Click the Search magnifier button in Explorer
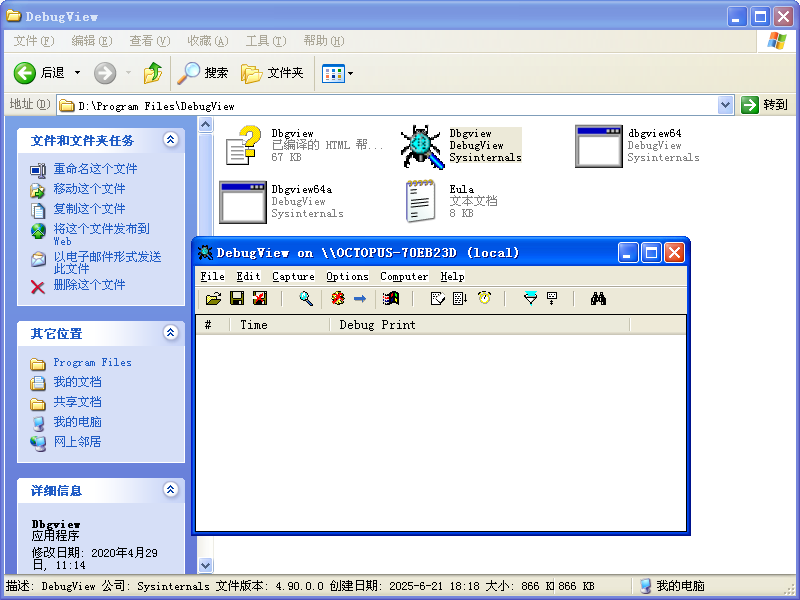The width and height of the screenshot is (800, 600). tap(203, 73)
